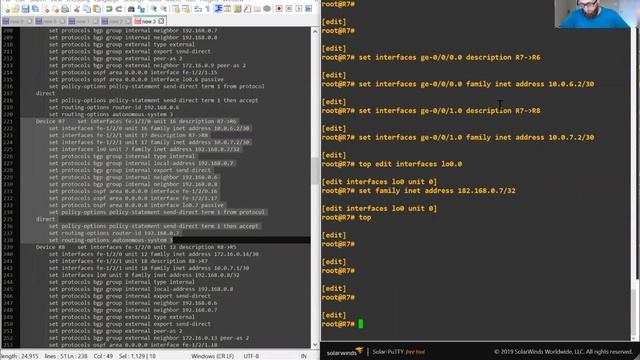The height and width of the screenshot is (360, 640).
Task: Click the Cut scissors icon
Action: (76, 9)
